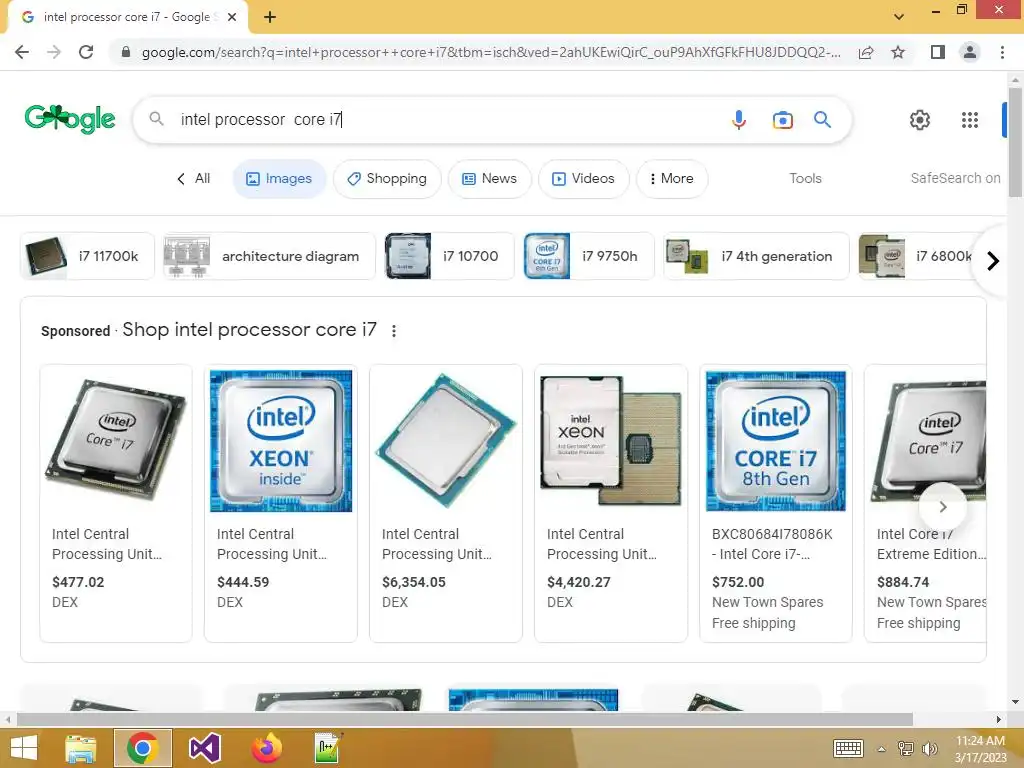Click the $752.00 price text
This screenshot has width=1024, height=768.
click(738, 582)
